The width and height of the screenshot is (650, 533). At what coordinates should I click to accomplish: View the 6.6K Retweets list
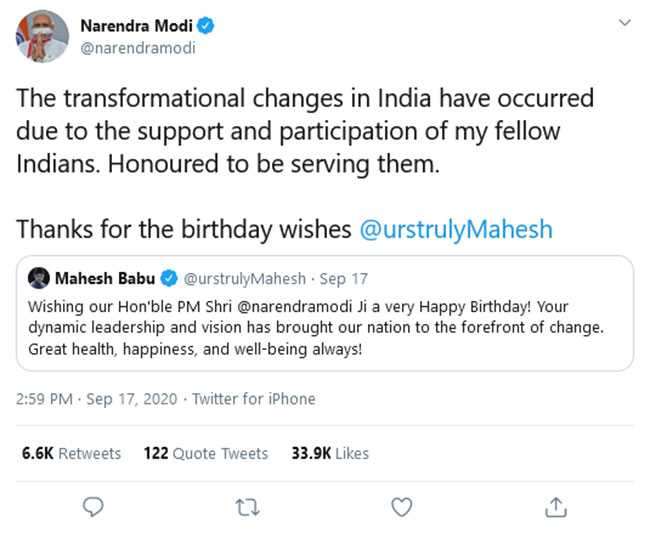[x=71, y=453]
